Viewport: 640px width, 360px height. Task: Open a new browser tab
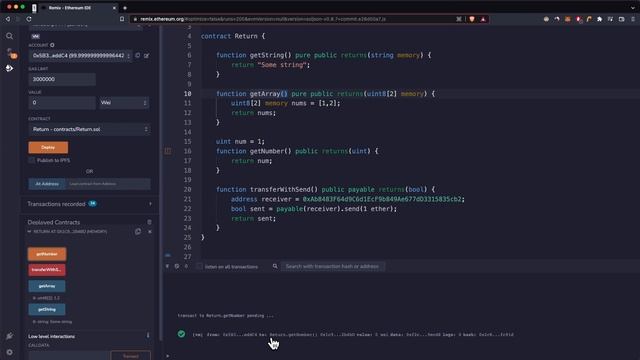tap(125, 8)
